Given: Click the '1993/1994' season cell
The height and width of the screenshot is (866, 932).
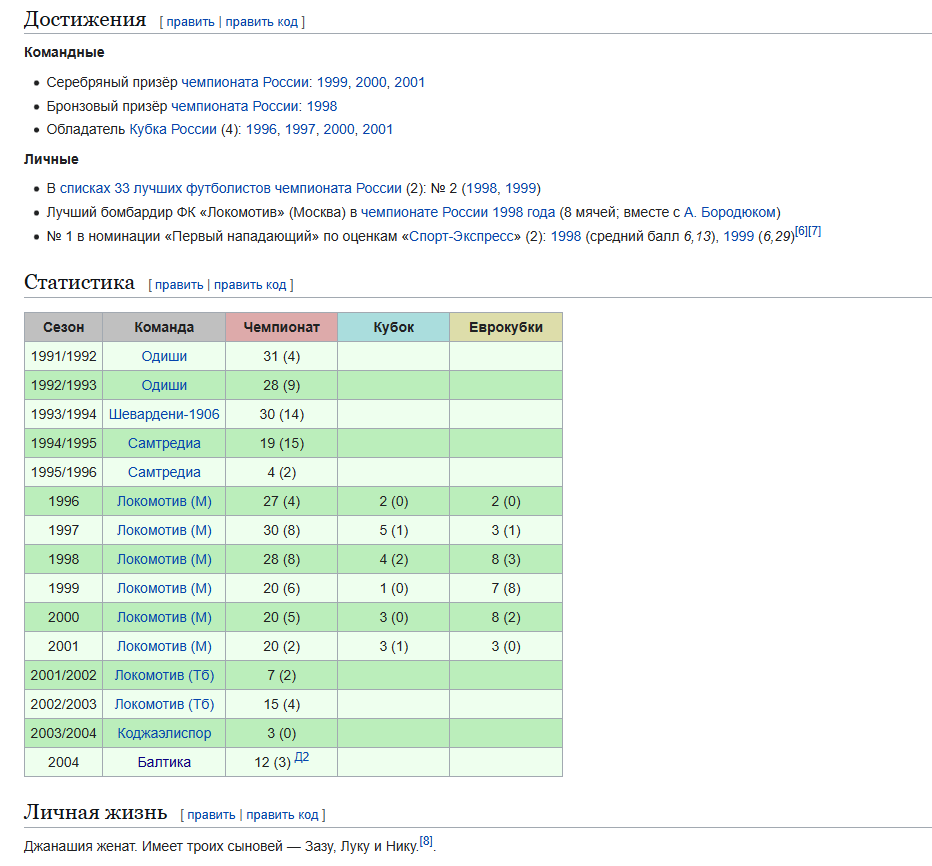Looking at the screenshot, I should [64, 414].
